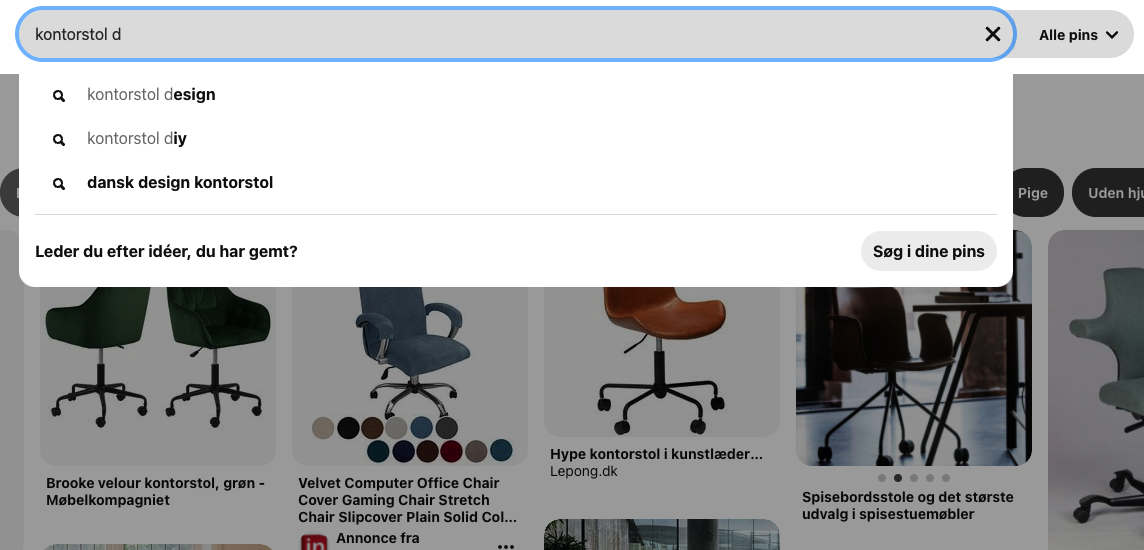Focus the search field containing 'kontorstol d'
The image size is (1144, 550).
coord(503,34)
